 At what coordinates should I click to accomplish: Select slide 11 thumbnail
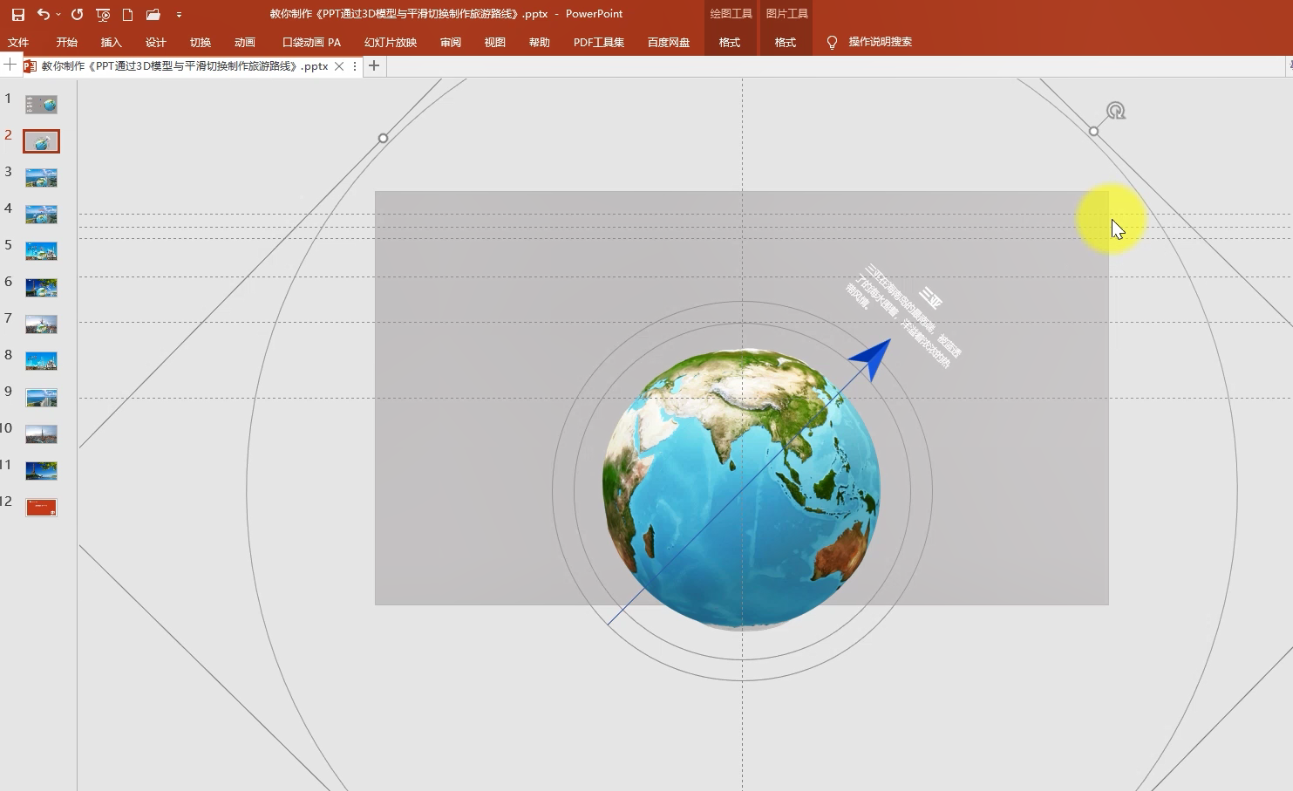pos(41,470)
